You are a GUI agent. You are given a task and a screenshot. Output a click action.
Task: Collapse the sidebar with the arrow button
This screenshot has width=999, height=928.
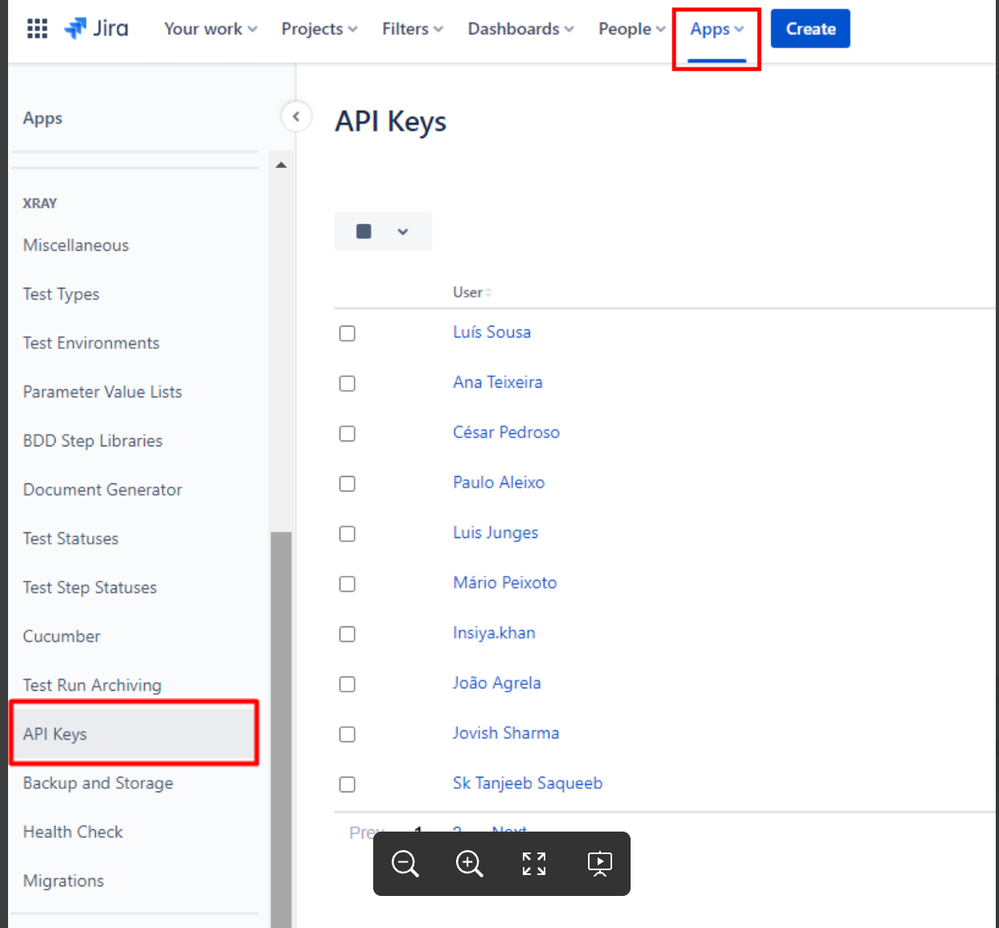296,117
